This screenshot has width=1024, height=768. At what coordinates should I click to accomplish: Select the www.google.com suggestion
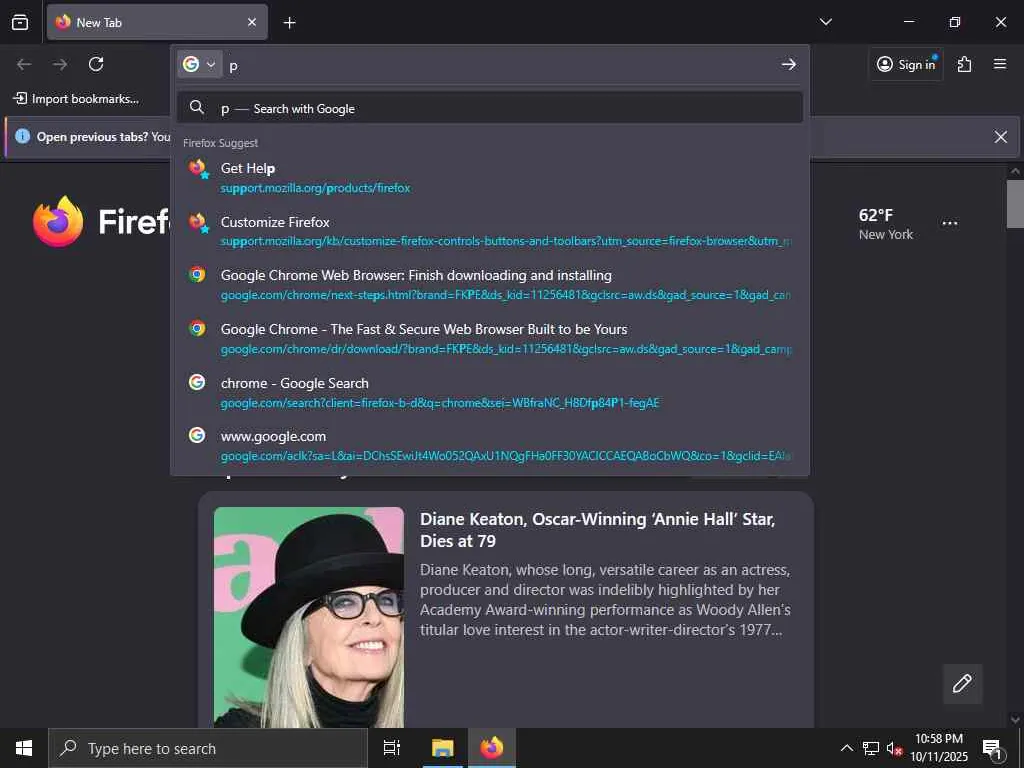[490, 445]
